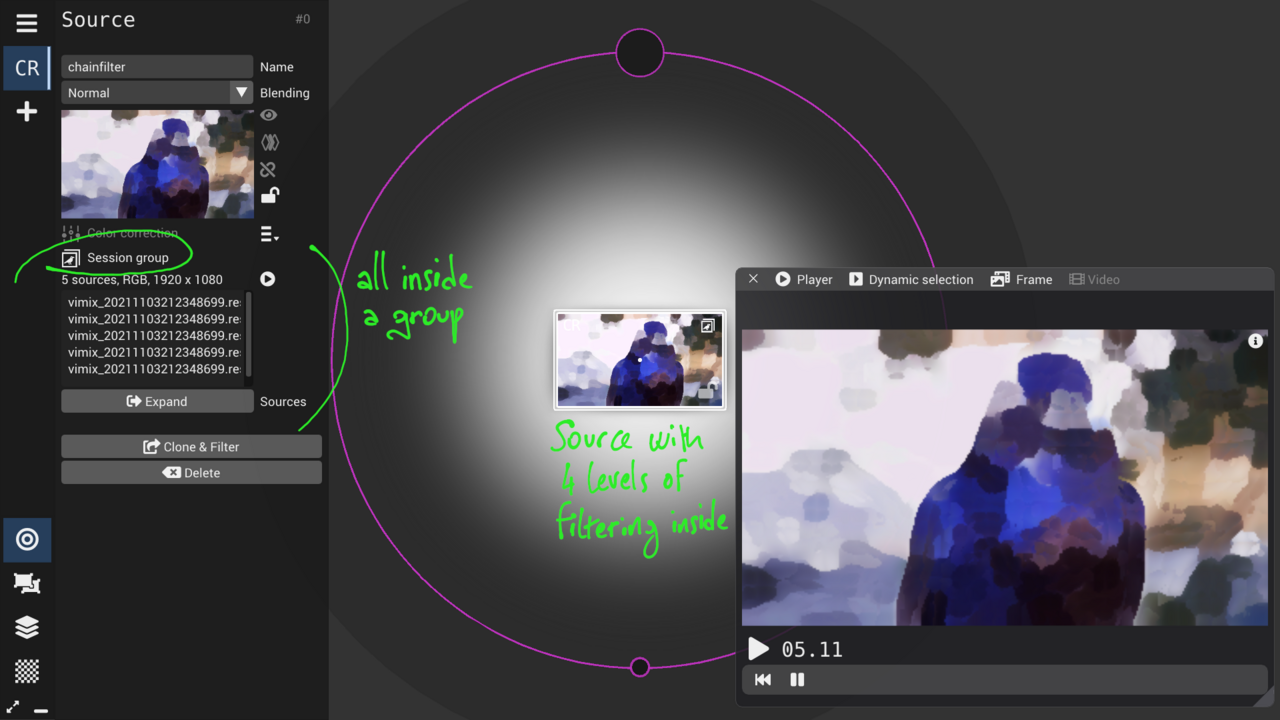Click the Clone & Filter button
The image size is (1280, 720).
coord(191,447)
